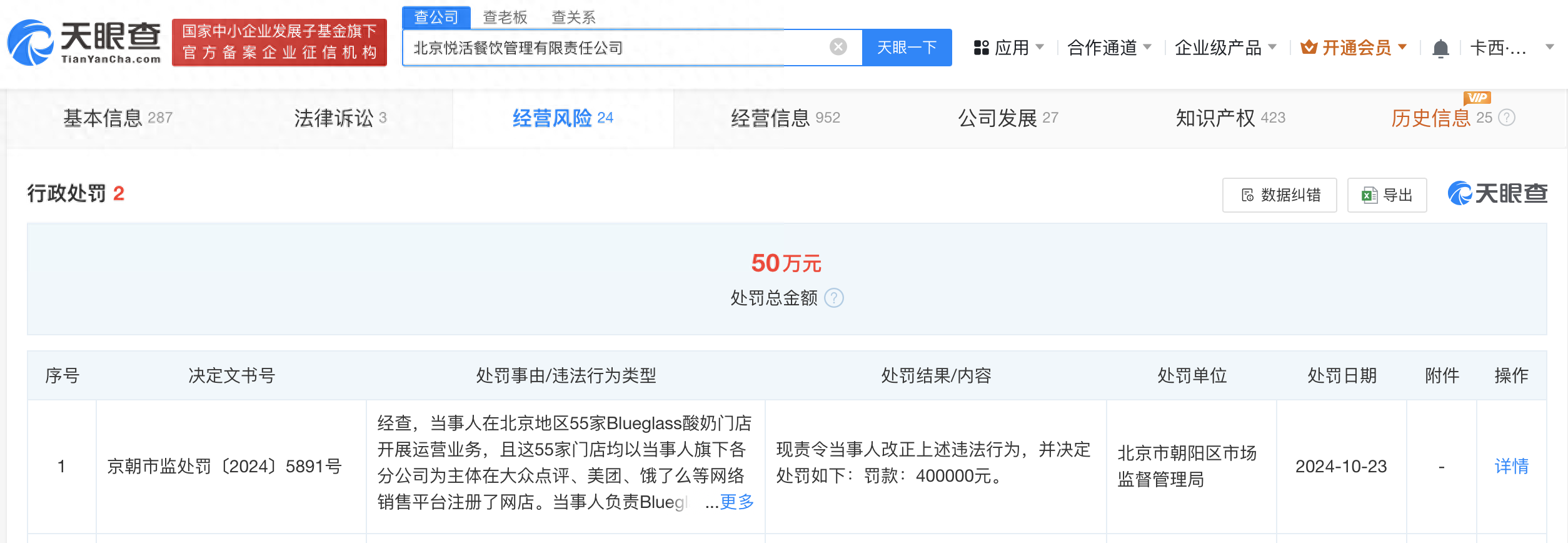Click the 处罚日期 column header

(x=1342, y=375)
